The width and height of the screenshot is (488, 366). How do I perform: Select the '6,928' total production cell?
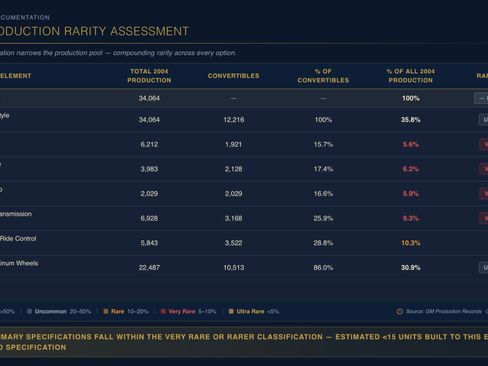pyautogui.click(x=149, y=218)
